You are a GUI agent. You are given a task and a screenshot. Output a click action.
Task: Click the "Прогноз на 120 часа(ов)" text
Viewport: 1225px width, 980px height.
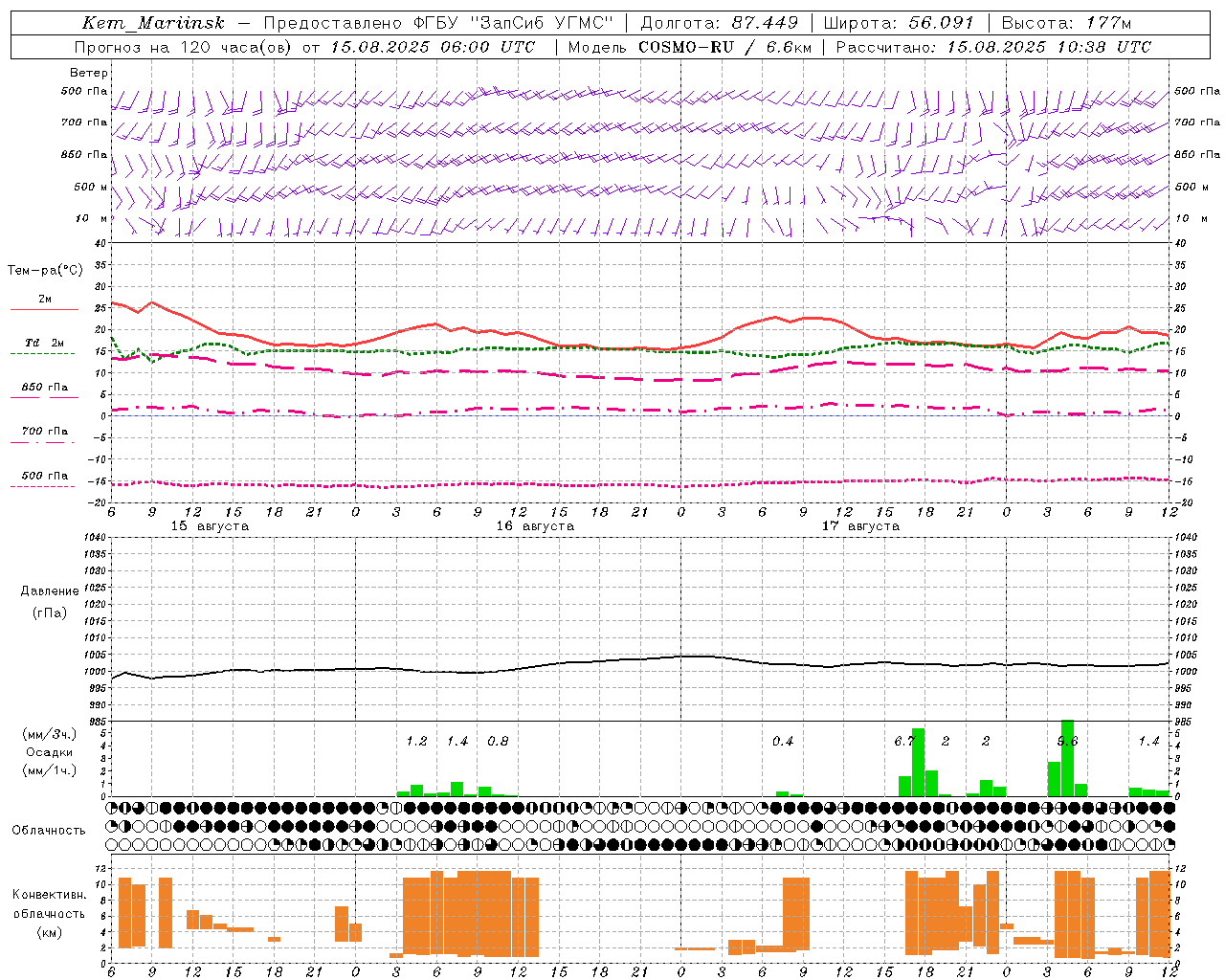(184, 47)
